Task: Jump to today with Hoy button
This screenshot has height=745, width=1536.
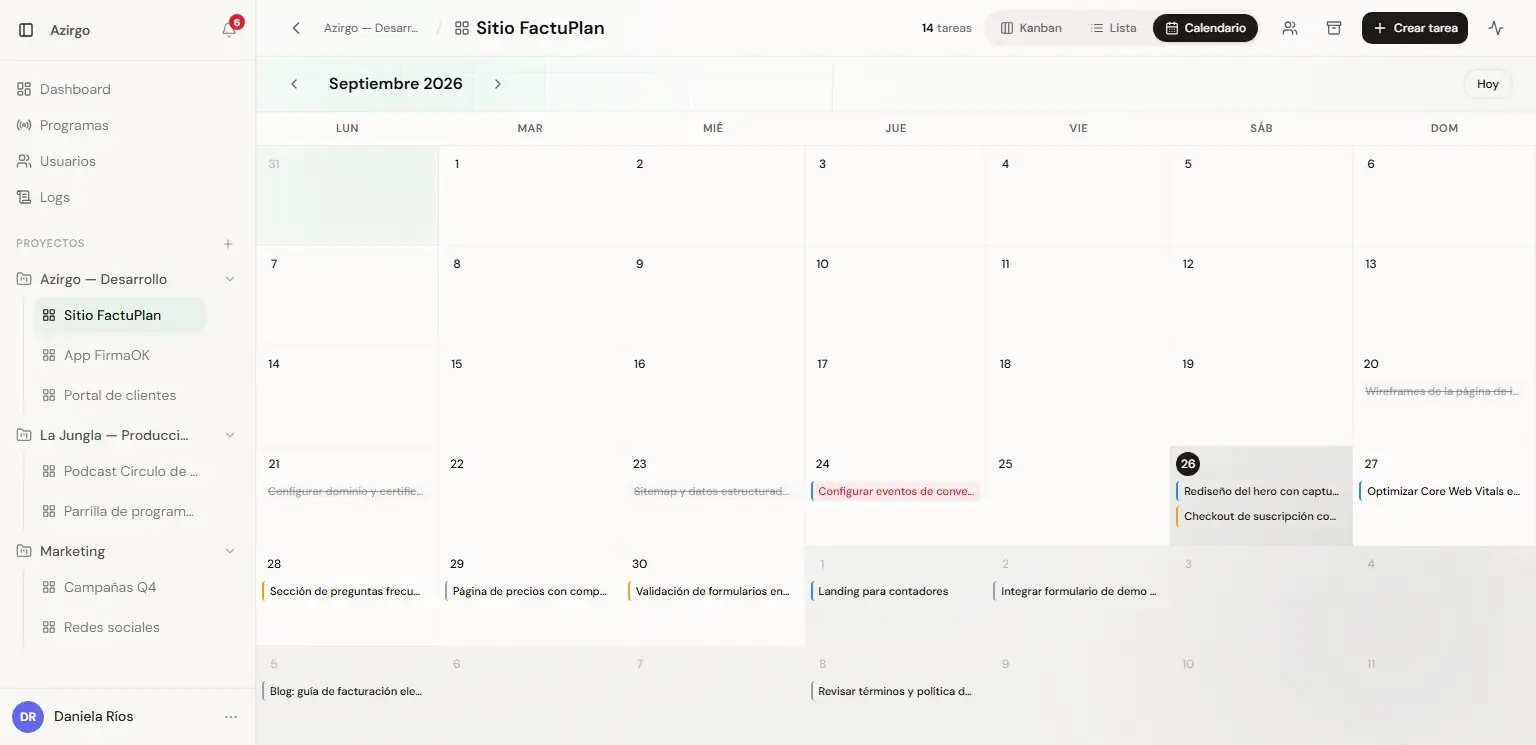Action: [x=1488, y=84]
